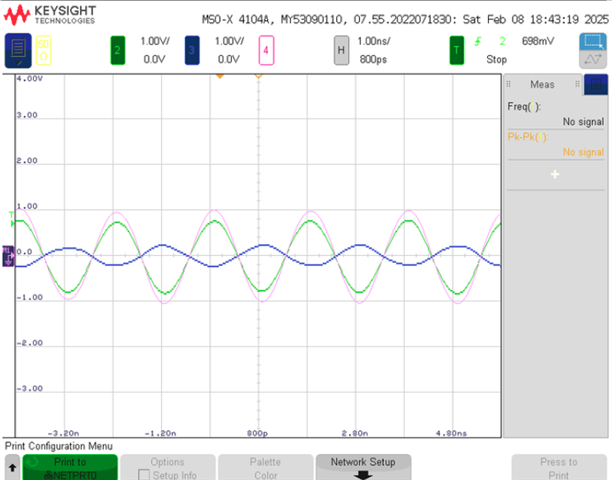Click the Keysight logo
Screen dimensions: 612x480
(50, 15)
